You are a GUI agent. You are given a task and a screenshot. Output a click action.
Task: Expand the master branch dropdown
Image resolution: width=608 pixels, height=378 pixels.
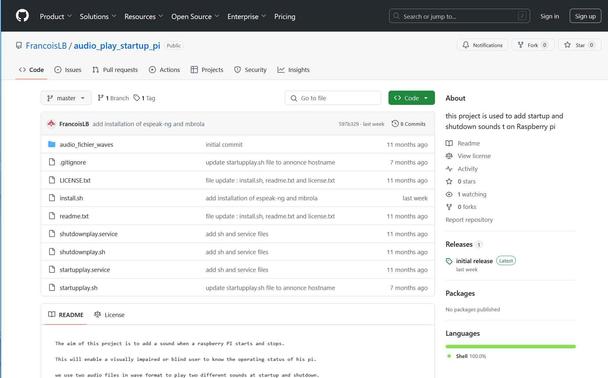click(66, 98)
